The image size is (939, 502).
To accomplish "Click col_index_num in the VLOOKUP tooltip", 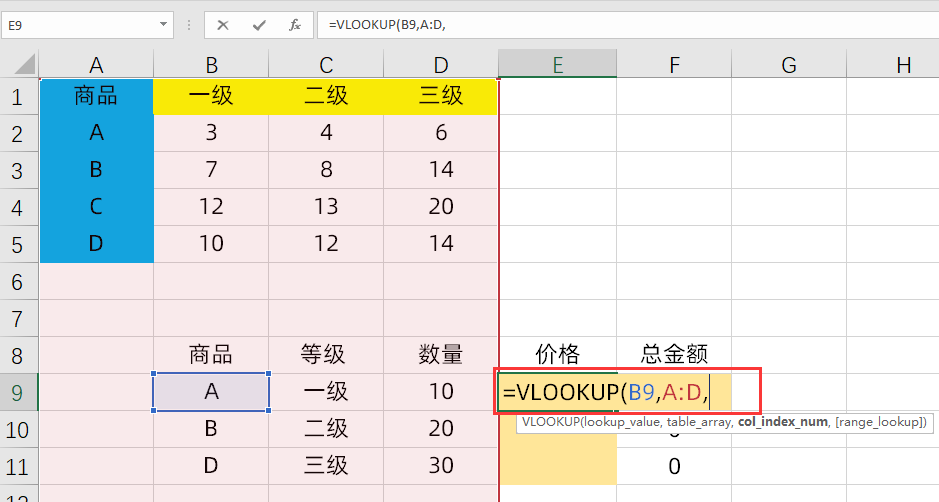I will [x=783, y=422].
